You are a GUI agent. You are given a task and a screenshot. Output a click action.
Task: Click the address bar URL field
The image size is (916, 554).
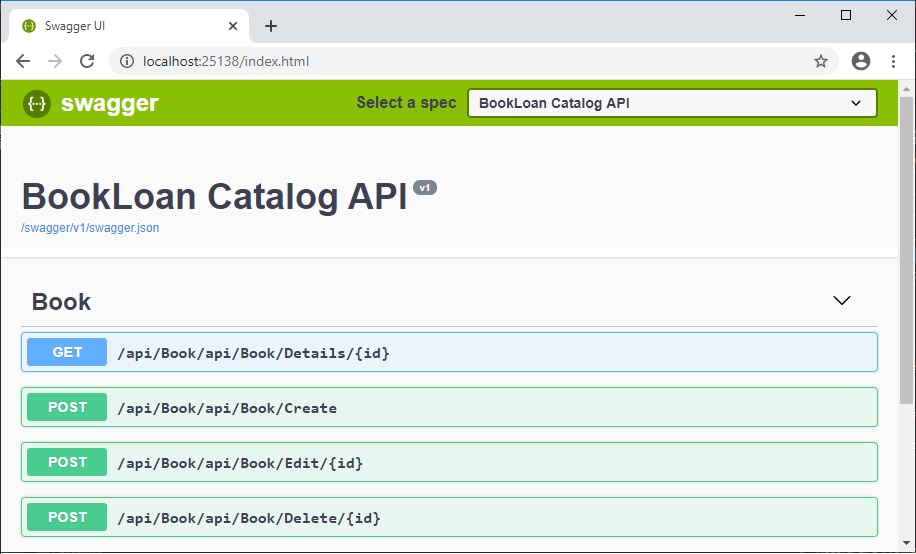(473, 61)
